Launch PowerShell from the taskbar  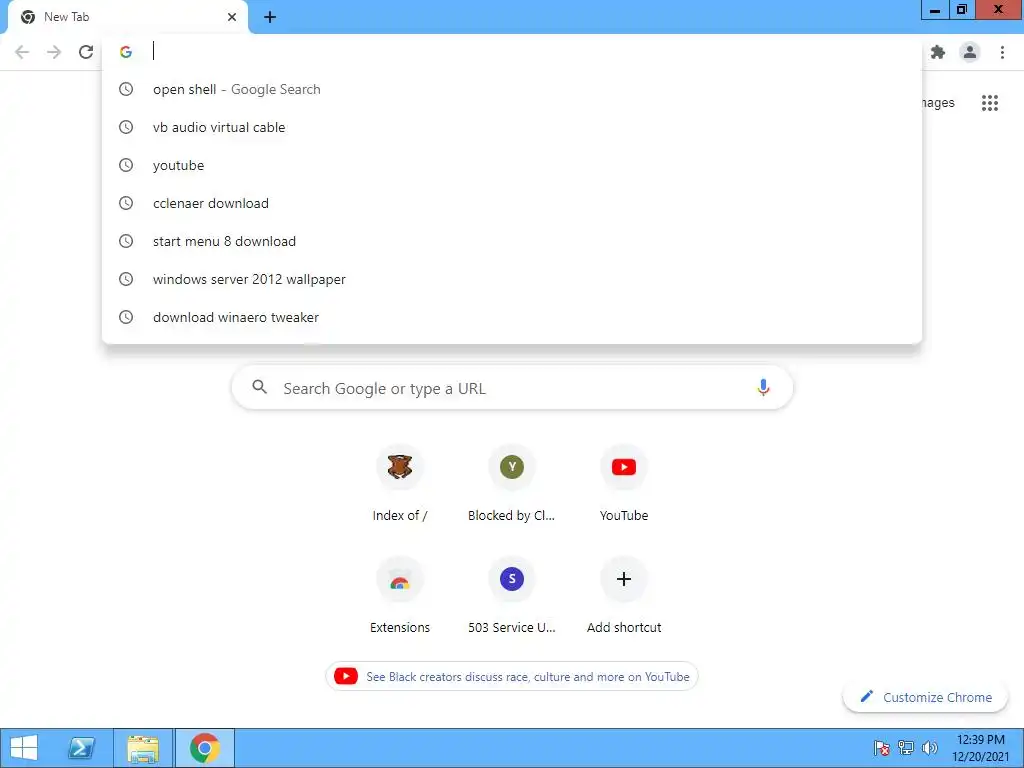[x=82, y=748]
